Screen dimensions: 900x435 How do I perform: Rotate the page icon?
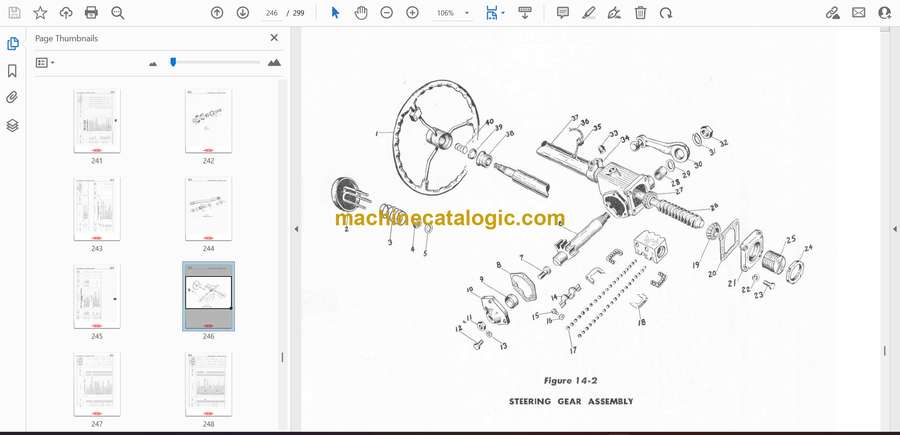click(666, 13)
